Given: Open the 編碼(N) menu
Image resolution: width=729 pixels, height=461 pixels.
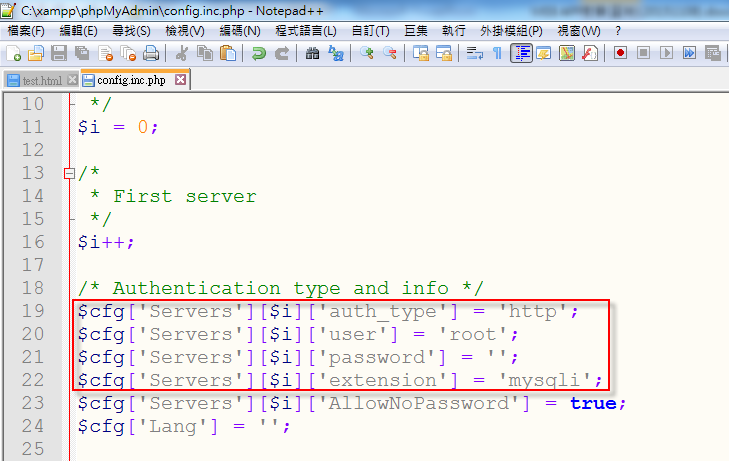Looking at the screenshot, I should click(240, 31).
